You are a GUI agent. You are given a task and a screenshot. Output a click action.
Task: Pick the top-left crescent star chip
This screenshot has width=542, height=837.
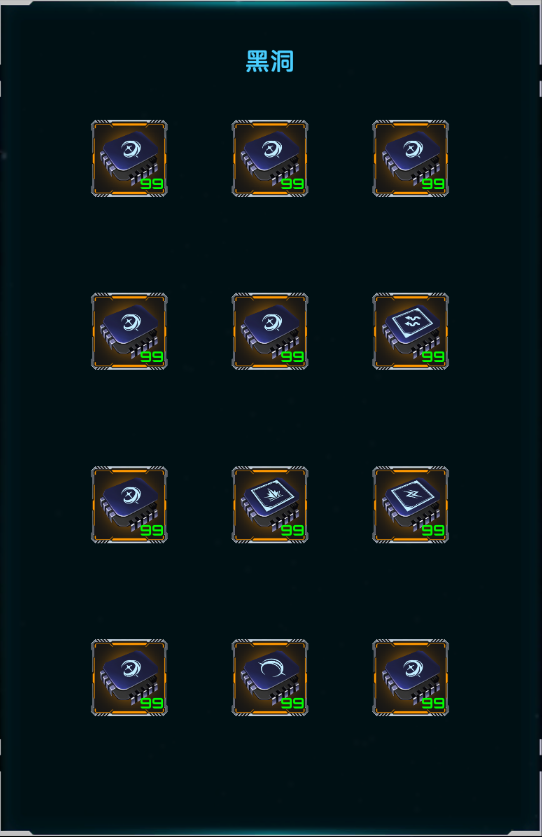[x=129, y=159]
